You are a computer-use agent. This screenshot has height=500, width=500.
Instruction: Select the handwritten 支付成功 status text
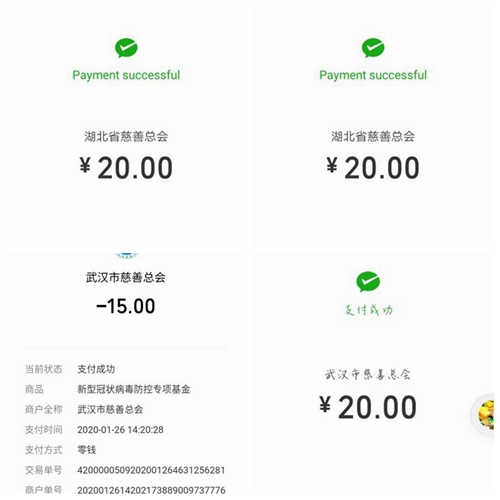tap(369, 310)
